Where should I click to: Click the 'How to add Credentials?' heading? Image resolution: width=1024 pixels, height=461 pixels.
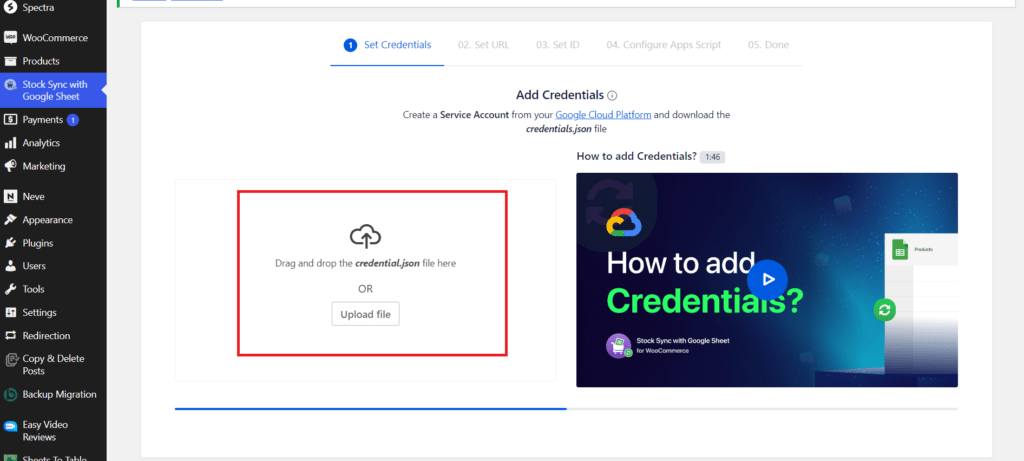tap(637, 157)
